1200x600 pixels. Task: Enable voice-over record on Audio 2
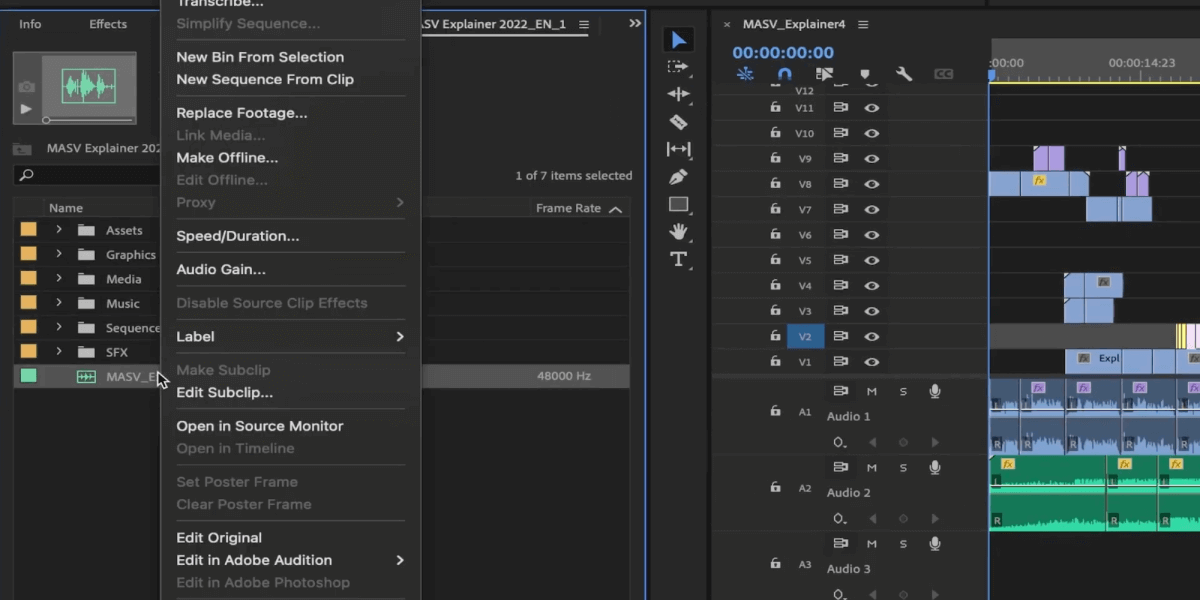coord(935,467)
